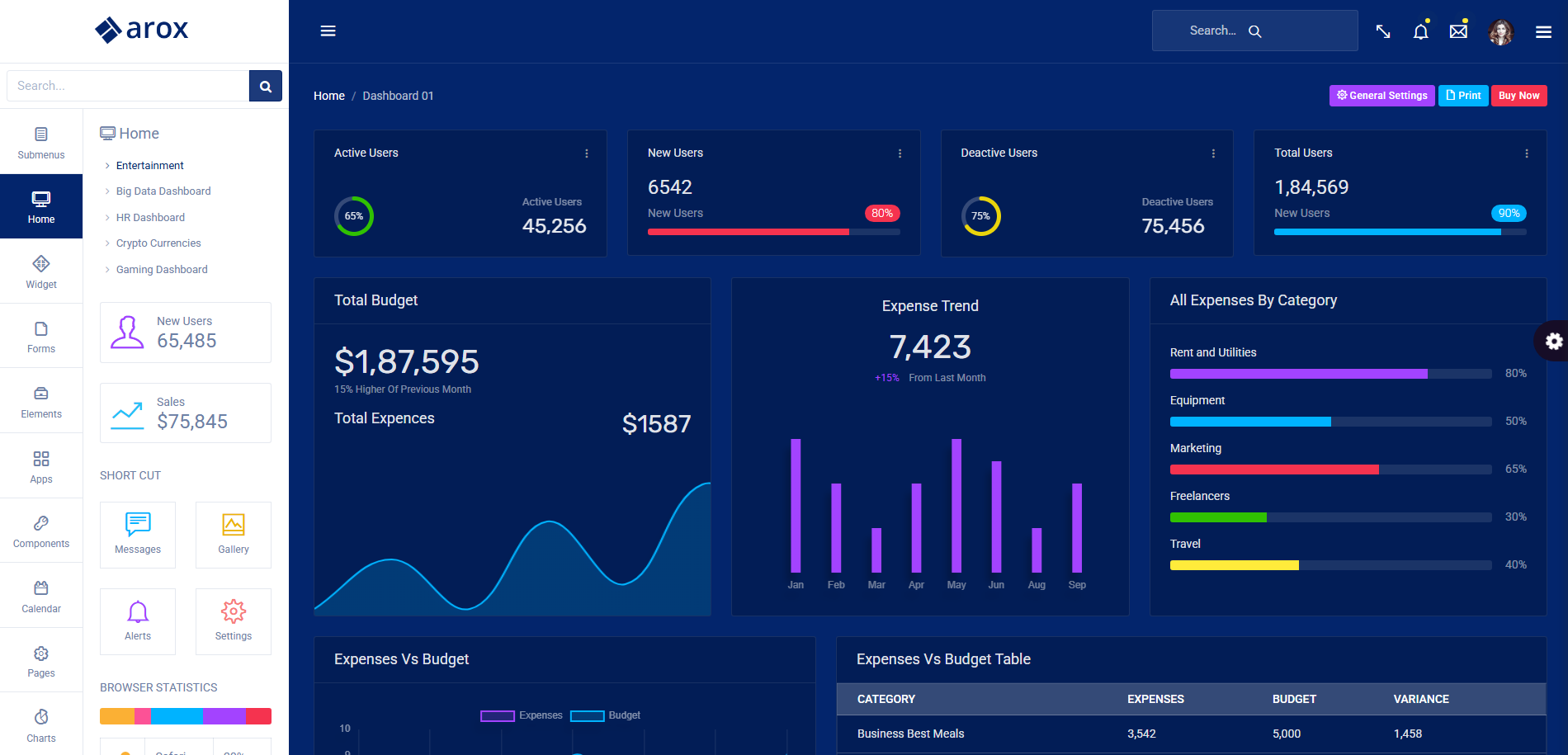Open Pages in the icon rail
This screenshot has height=755, width=1568.
[41, 660]
